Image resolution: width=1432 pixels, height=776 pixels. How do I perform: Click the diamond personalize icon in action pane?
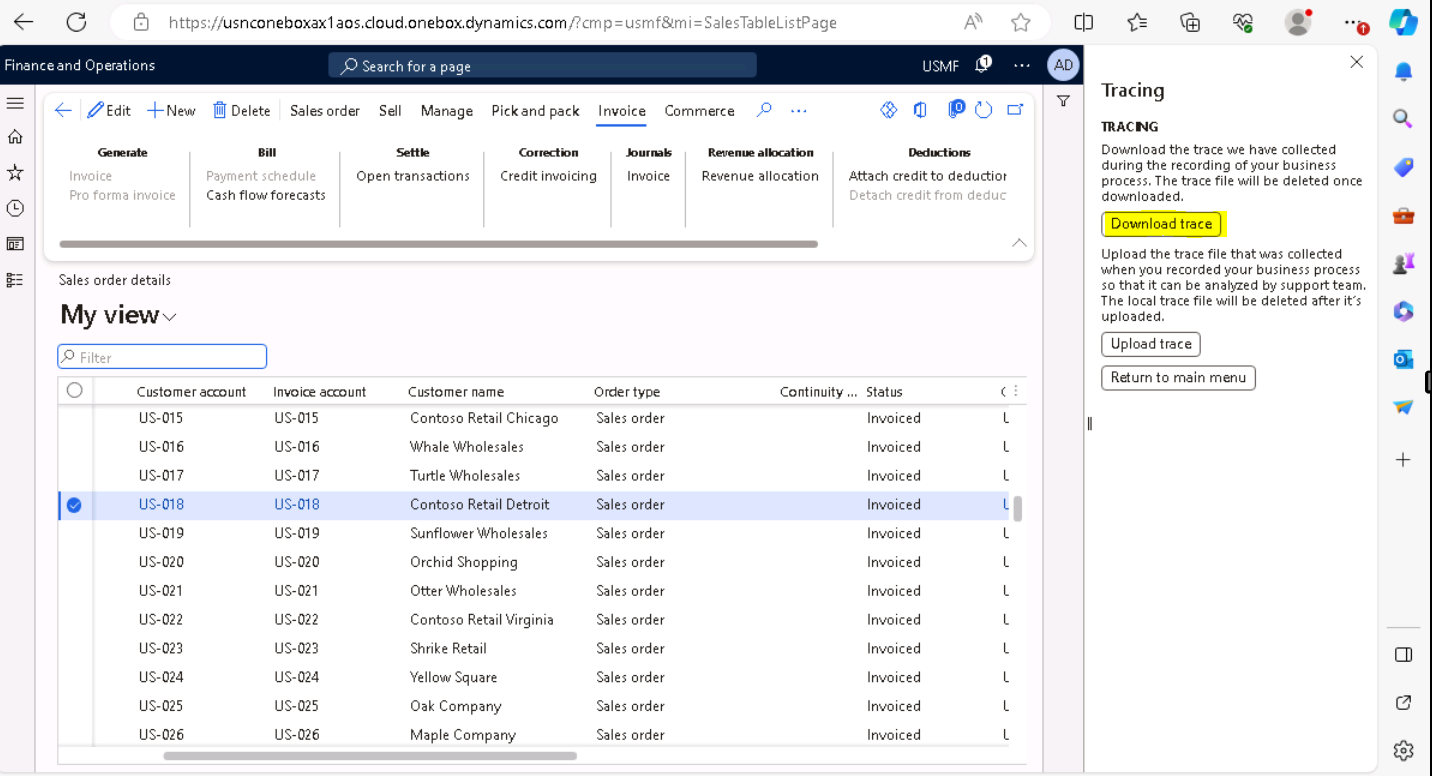tap(888, 110)
